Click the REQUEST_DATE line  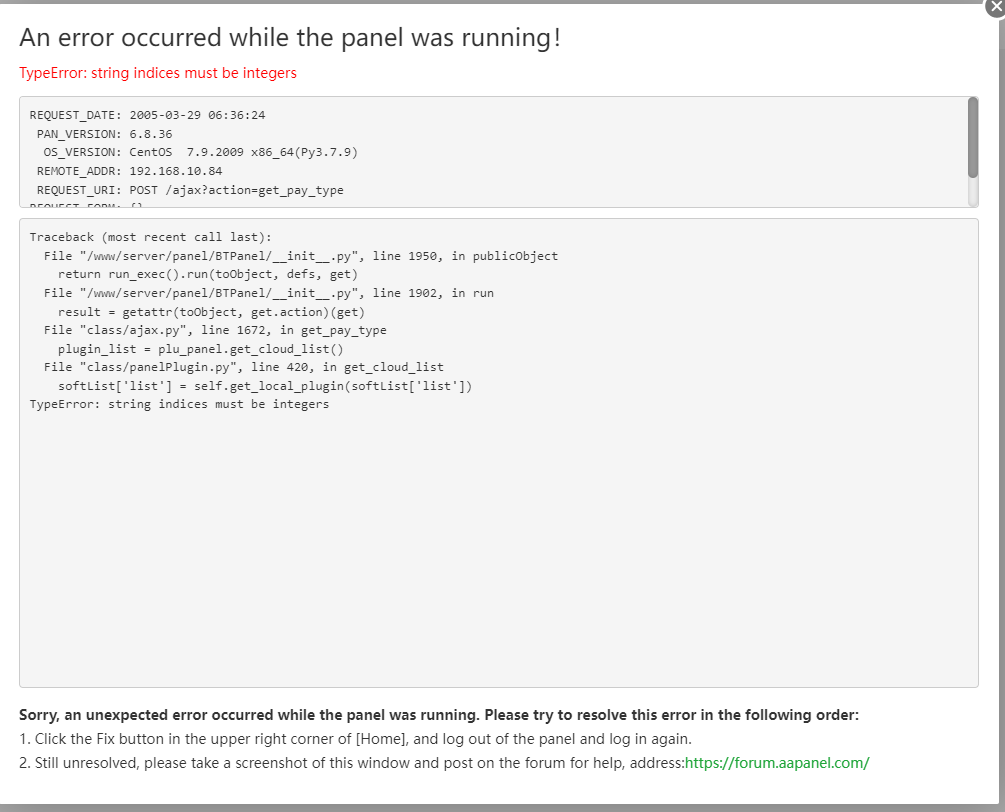(147, 115)
